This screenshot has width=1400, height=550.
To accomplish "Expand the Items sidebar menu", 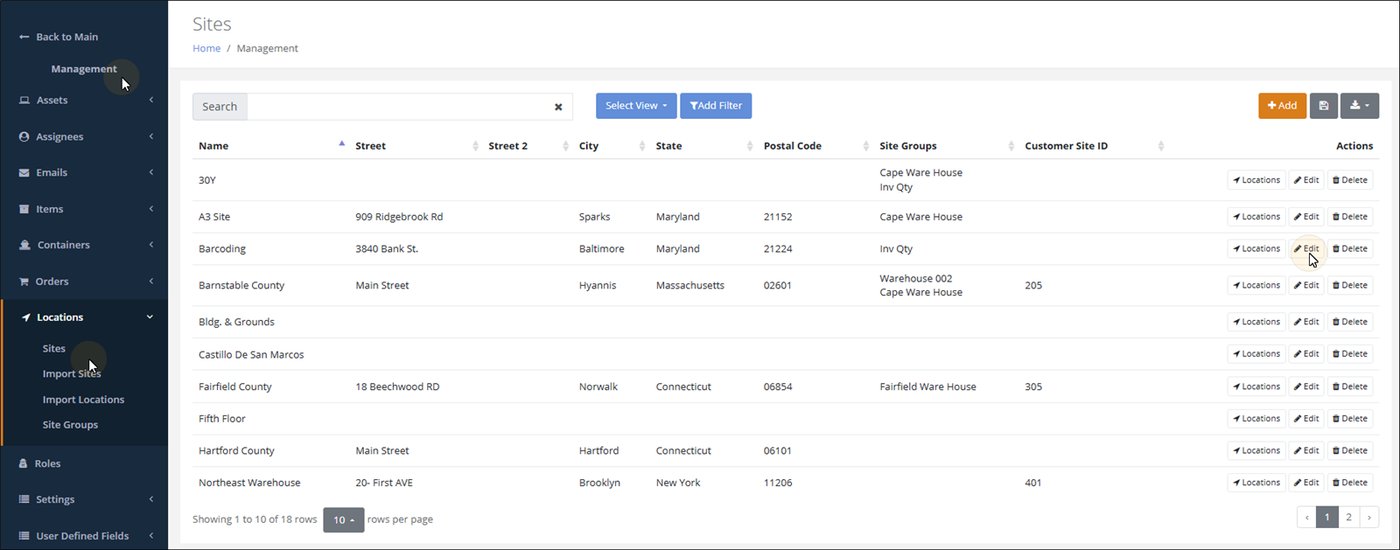I will (x=84, y=209).
